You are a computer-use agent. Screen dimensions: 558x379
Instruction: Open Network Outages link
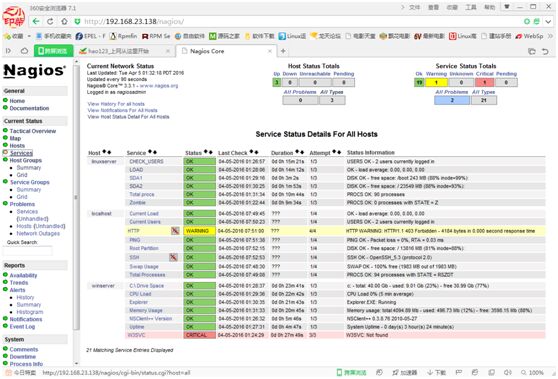pos(38,233)
